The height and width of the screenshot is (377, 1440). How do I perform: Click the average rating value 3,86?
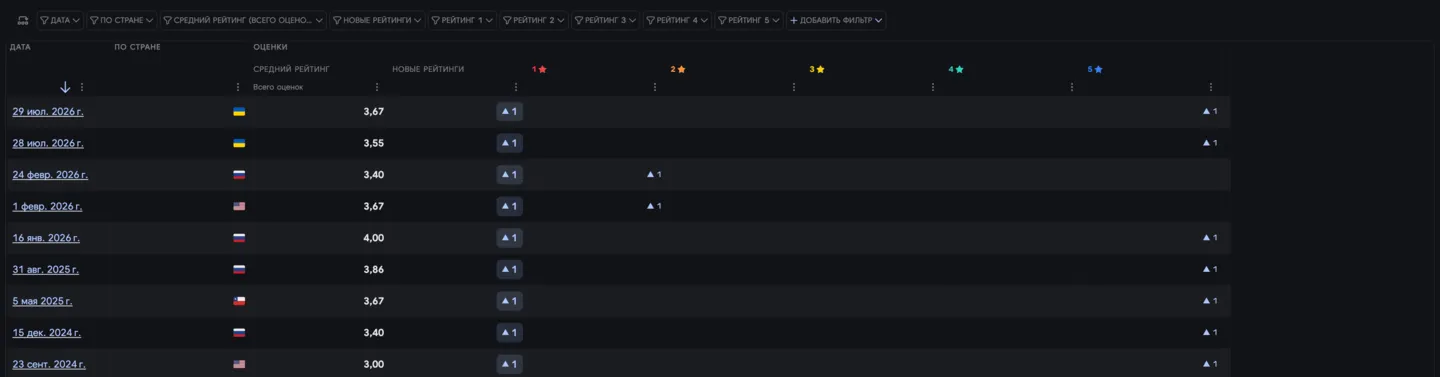click(x=374, y=270)
